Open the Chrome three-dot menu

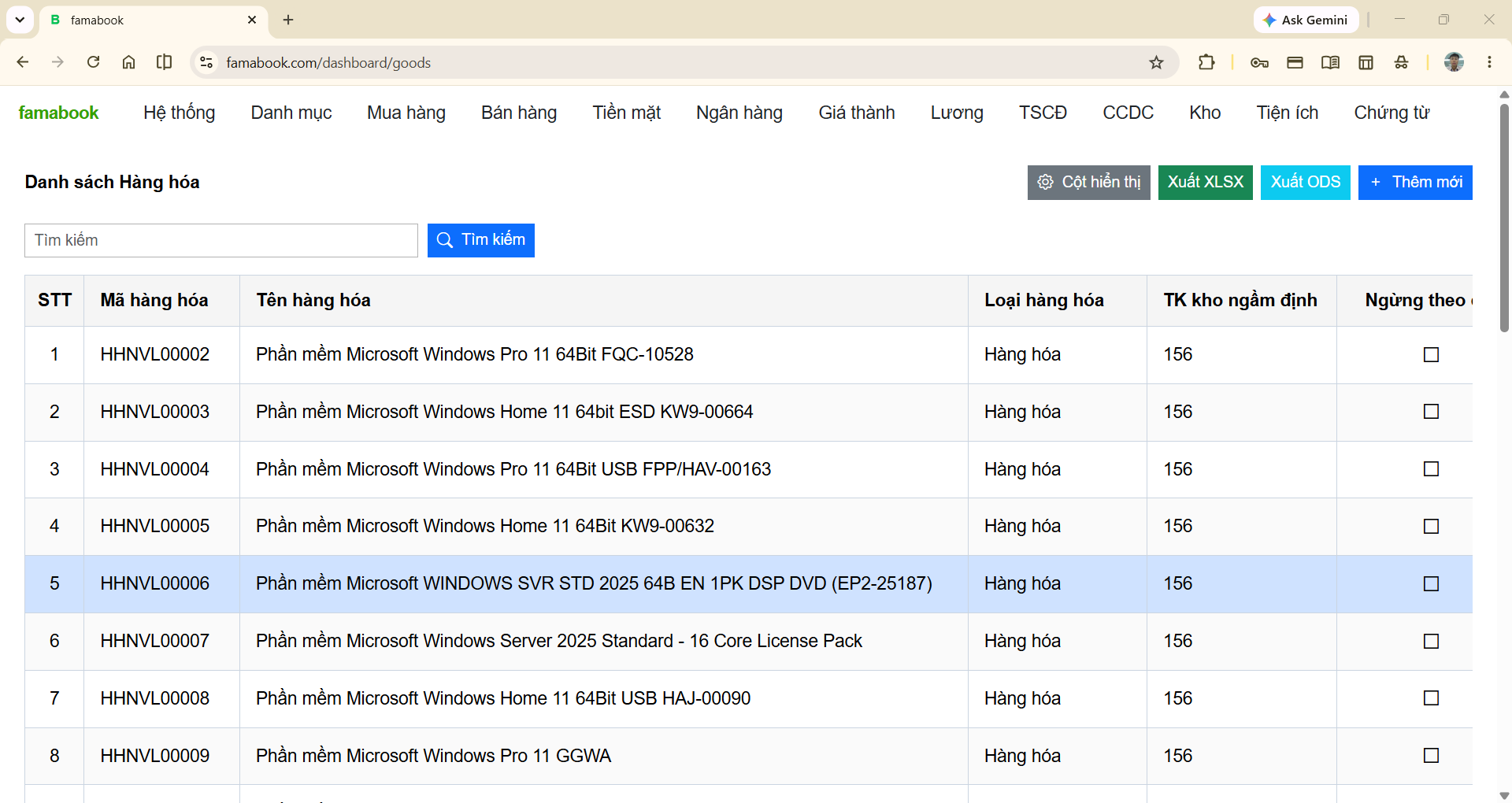1489,62
